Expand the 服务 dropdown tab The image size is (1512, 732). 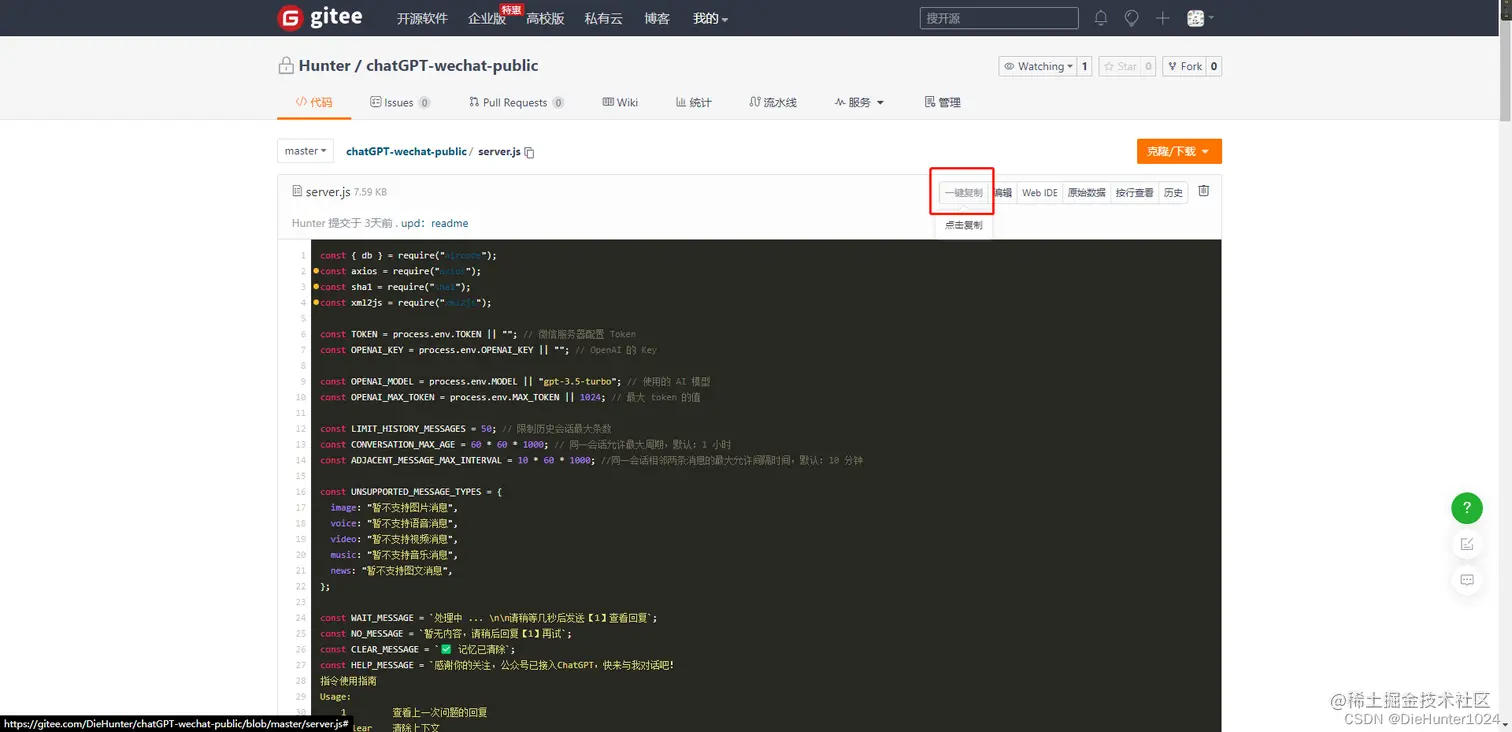(x=860, y=102)
